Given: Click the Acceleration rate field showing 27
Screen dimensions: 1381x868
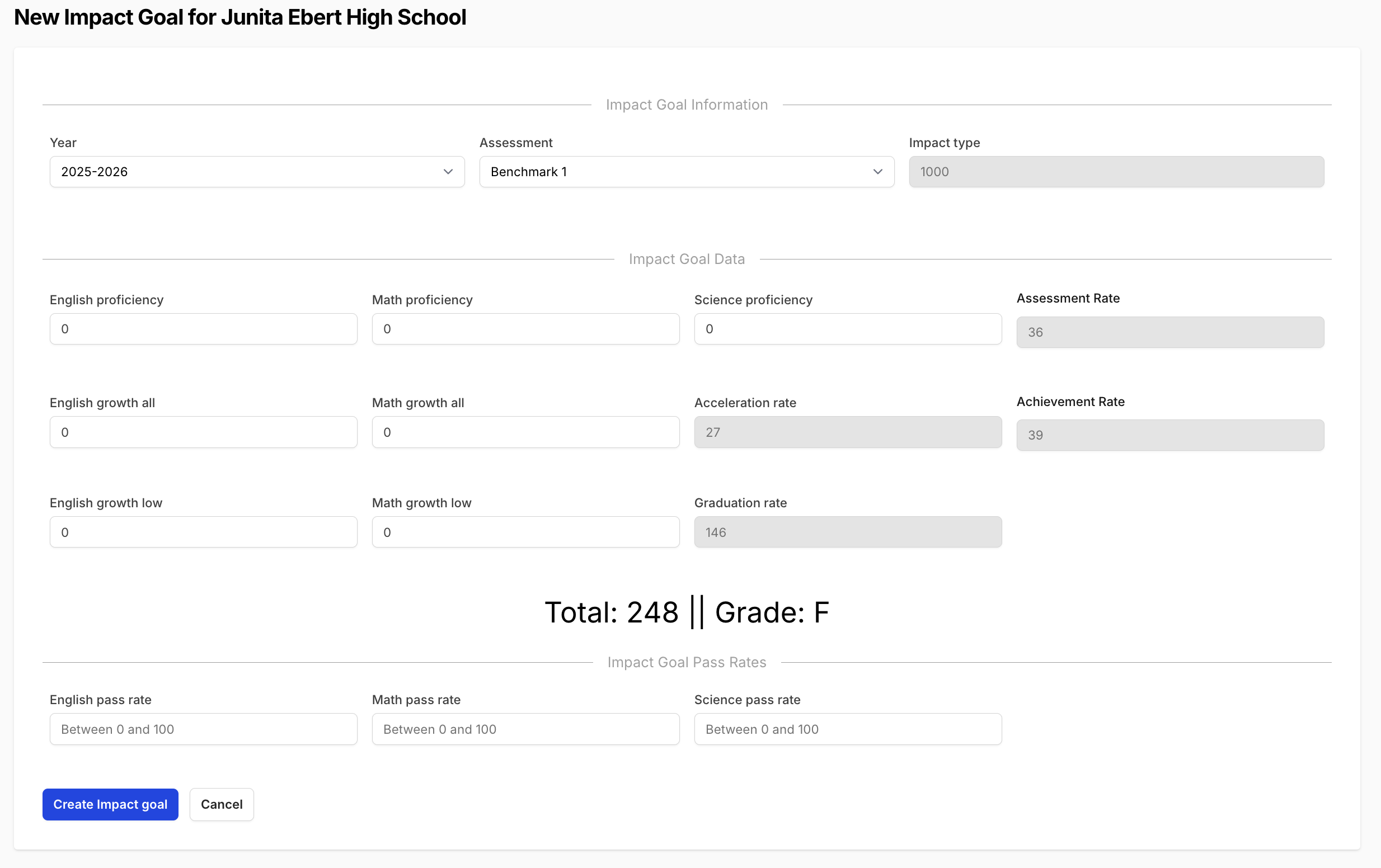Looking at the screenshot, I should point(848,432).
